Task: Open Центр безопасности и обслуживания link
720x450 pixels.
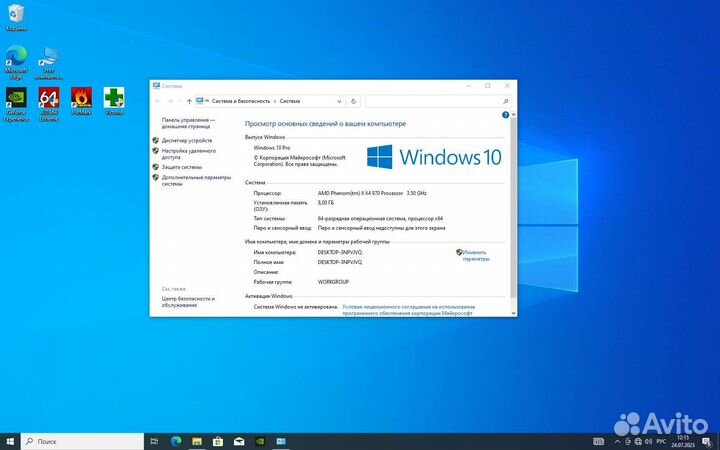Action: point(188,302)
